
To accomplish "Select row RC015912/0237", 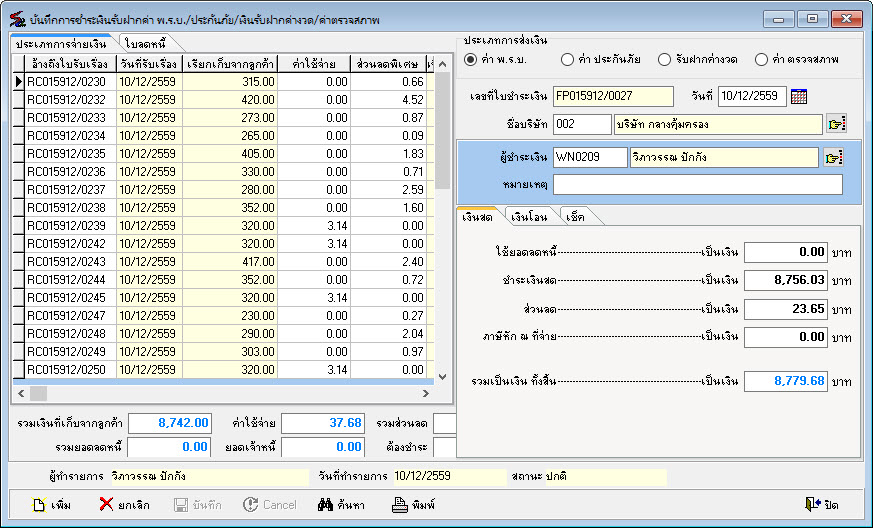I will tap(225, 190).
